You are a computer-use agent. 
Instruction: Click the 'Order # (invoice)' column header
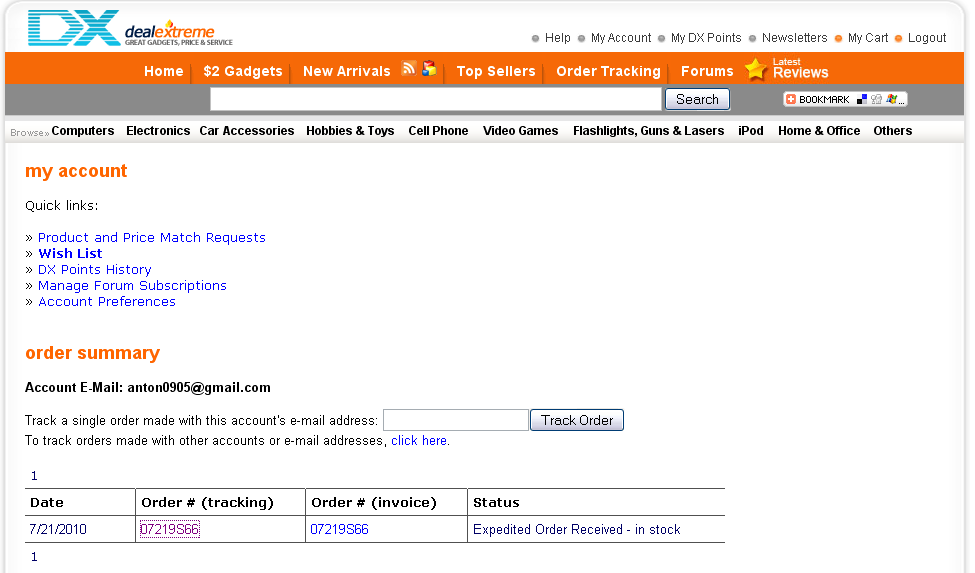pos(374,502)
